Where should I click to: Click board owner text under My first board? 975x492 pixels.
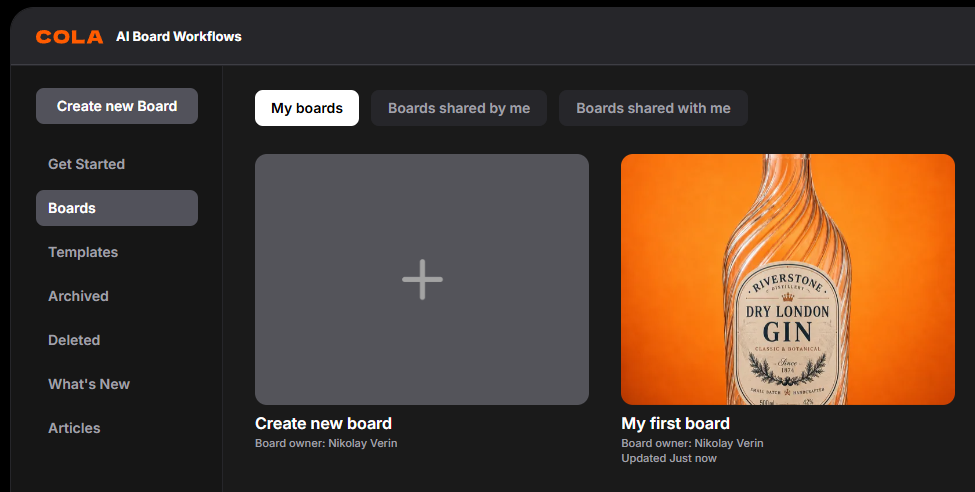(x=692, y=443)
